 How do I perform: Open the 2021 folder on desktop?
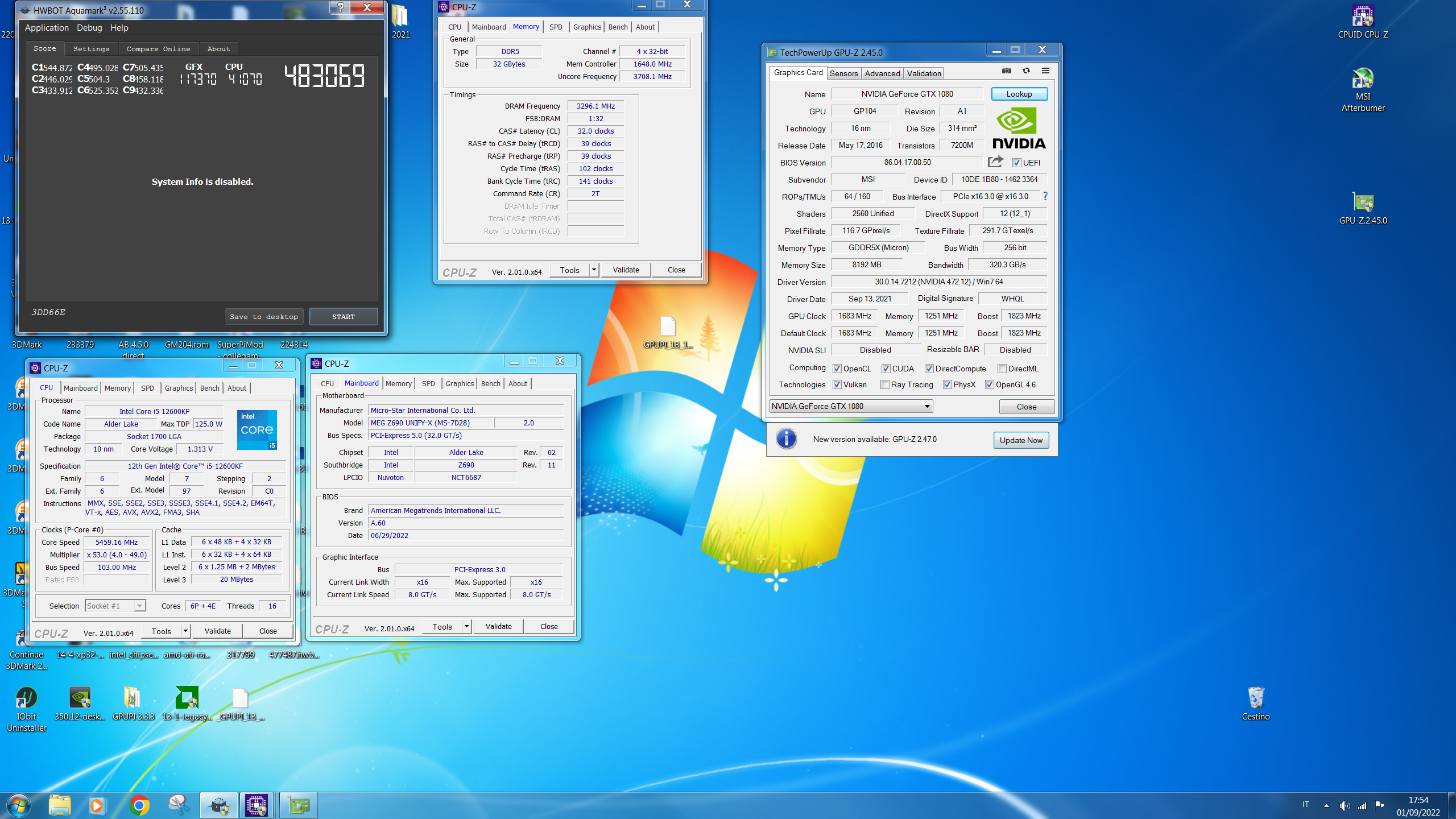pos(400,20)
